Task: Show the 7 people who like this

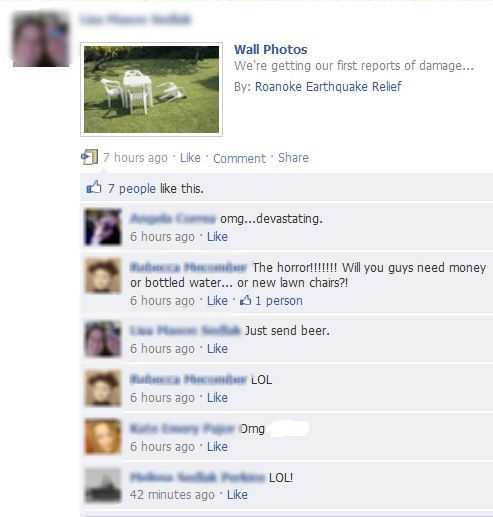Action: coord(132,189)
